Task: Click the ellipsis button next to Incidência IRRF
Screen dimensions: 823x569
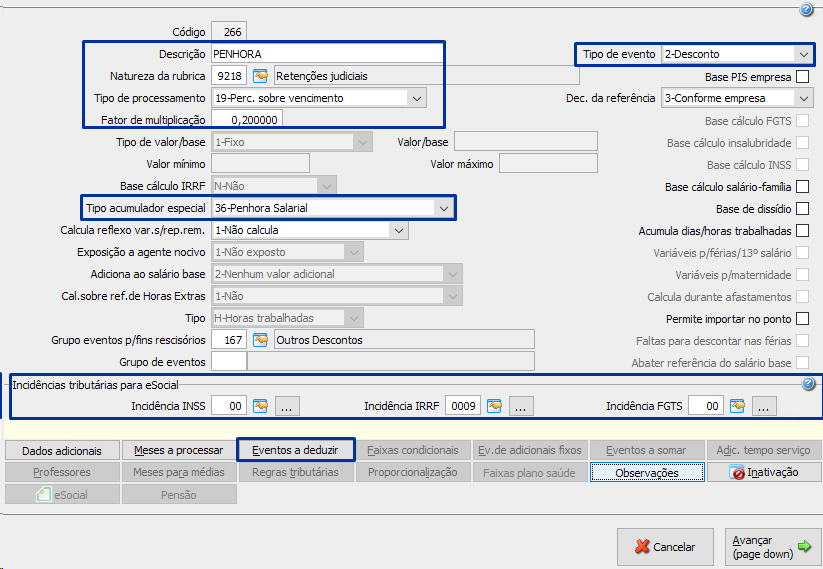Action: [x=521, y=406]
